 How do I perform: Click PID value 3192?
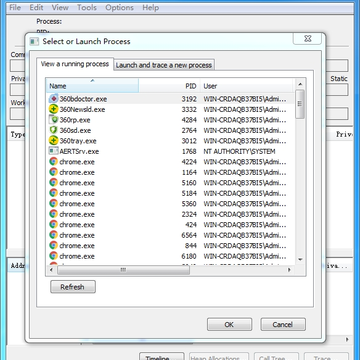[x=189, y=99]
